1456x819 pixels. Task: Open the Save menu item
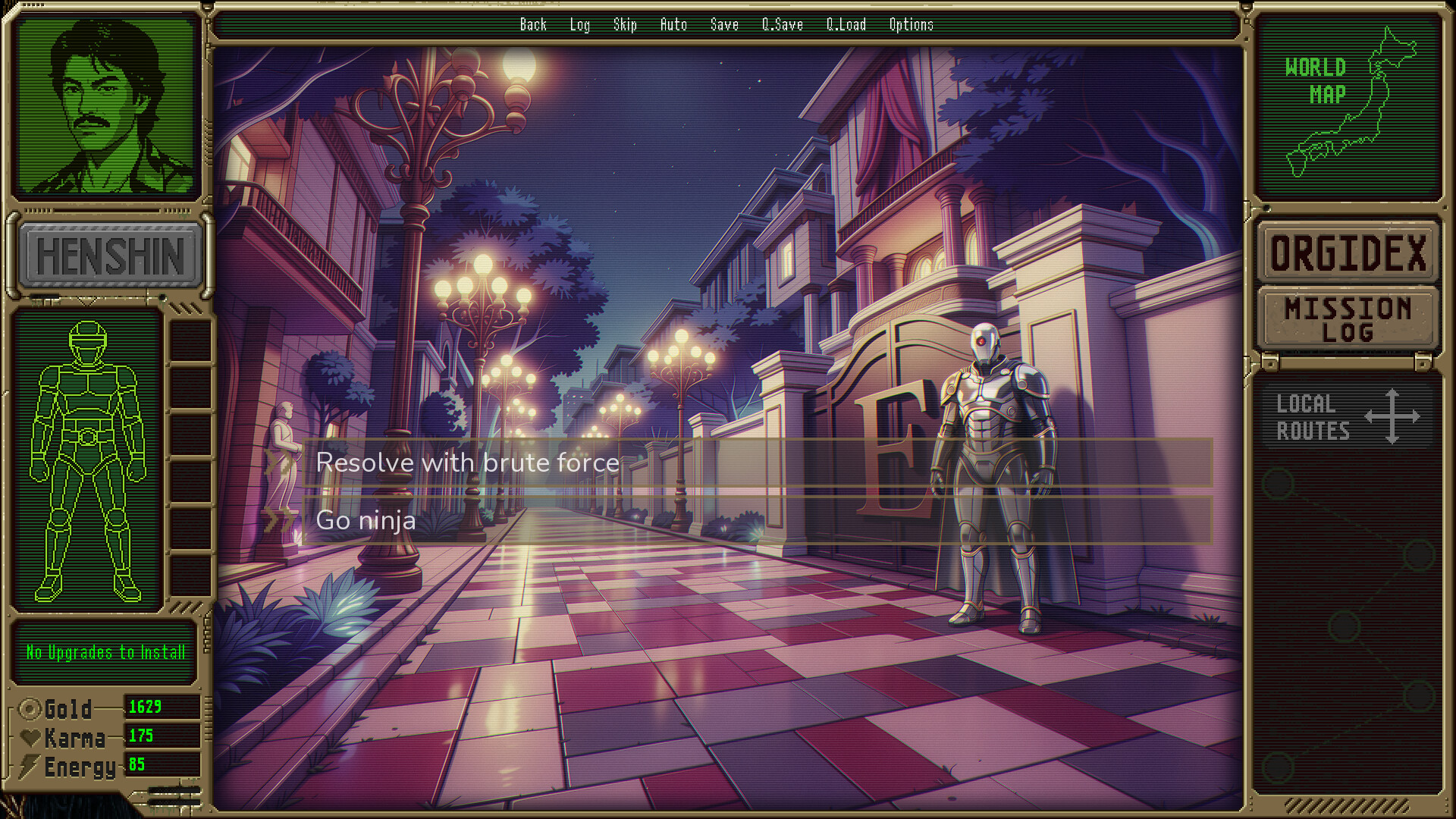[x=724, y=25]
